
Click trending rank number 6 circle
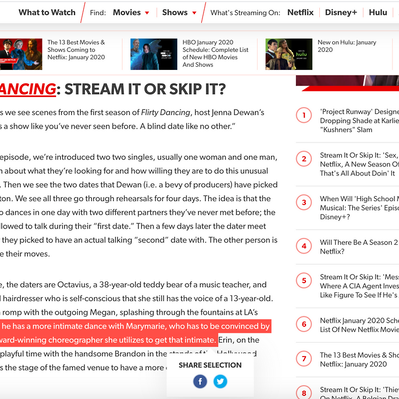coord(304,324)
